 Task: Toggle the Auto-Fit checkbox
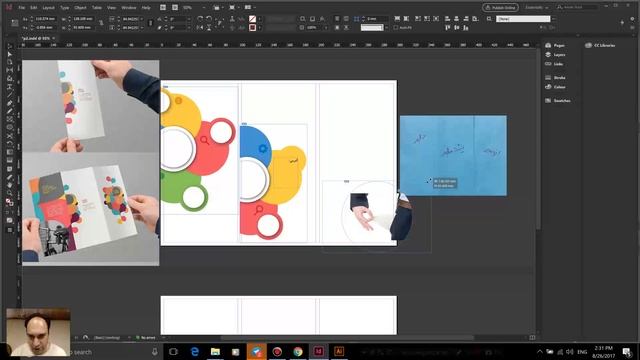pyautogui.click(x=396, y=28)
